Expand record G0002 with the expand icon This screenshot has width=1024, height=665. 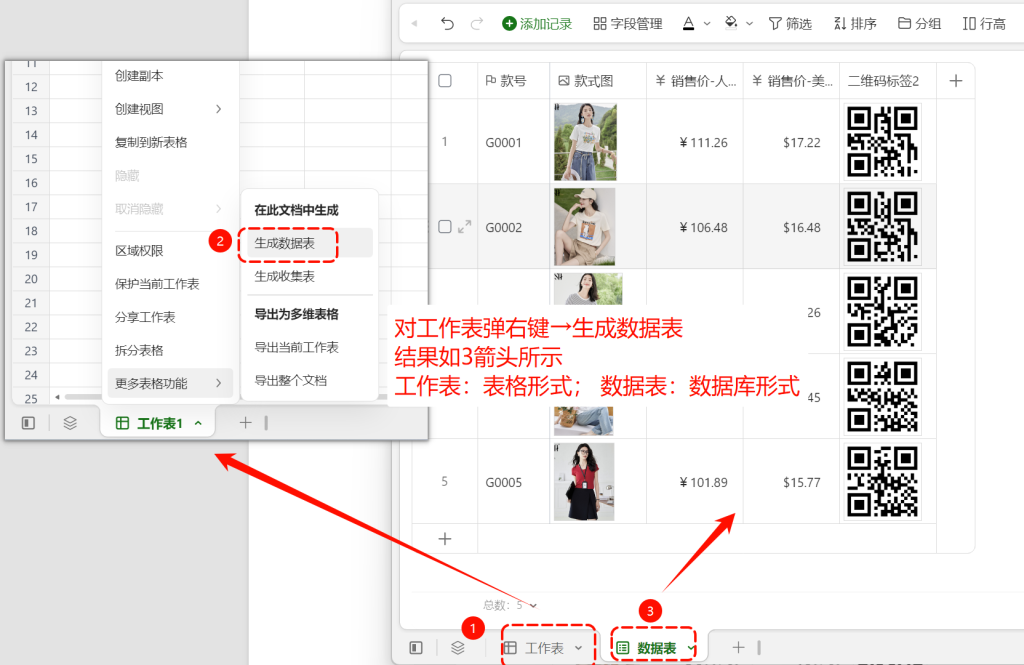[x=464, y=227]
